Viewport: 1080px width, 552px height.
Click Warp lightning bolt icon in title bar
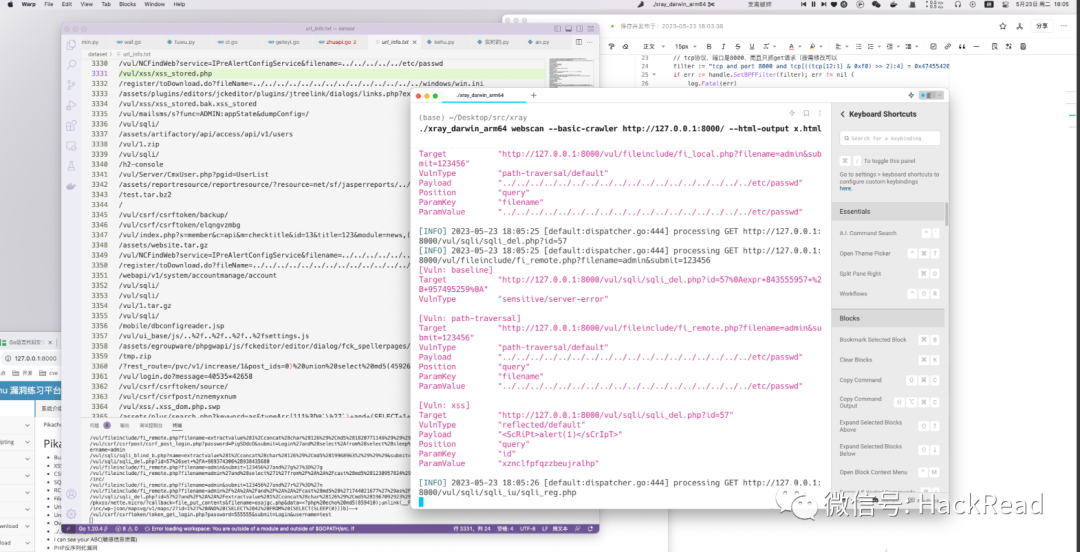911,95
